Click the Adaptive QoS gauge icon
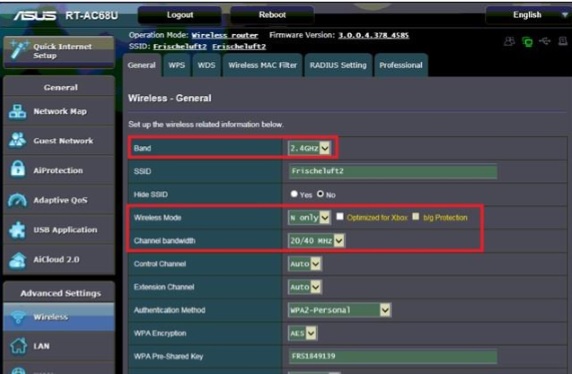Image resolution: width=572 pixels, height=374 pixels. (18, 200)
